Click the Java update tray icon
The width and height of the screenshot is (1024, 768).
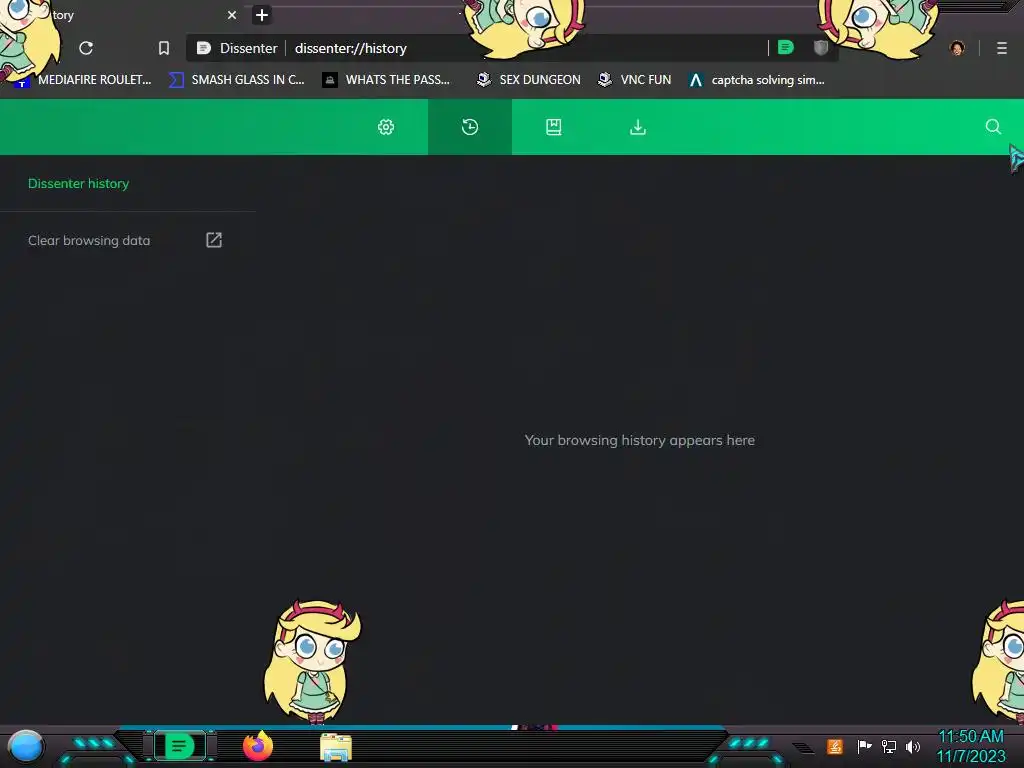(x=835, y=746)
